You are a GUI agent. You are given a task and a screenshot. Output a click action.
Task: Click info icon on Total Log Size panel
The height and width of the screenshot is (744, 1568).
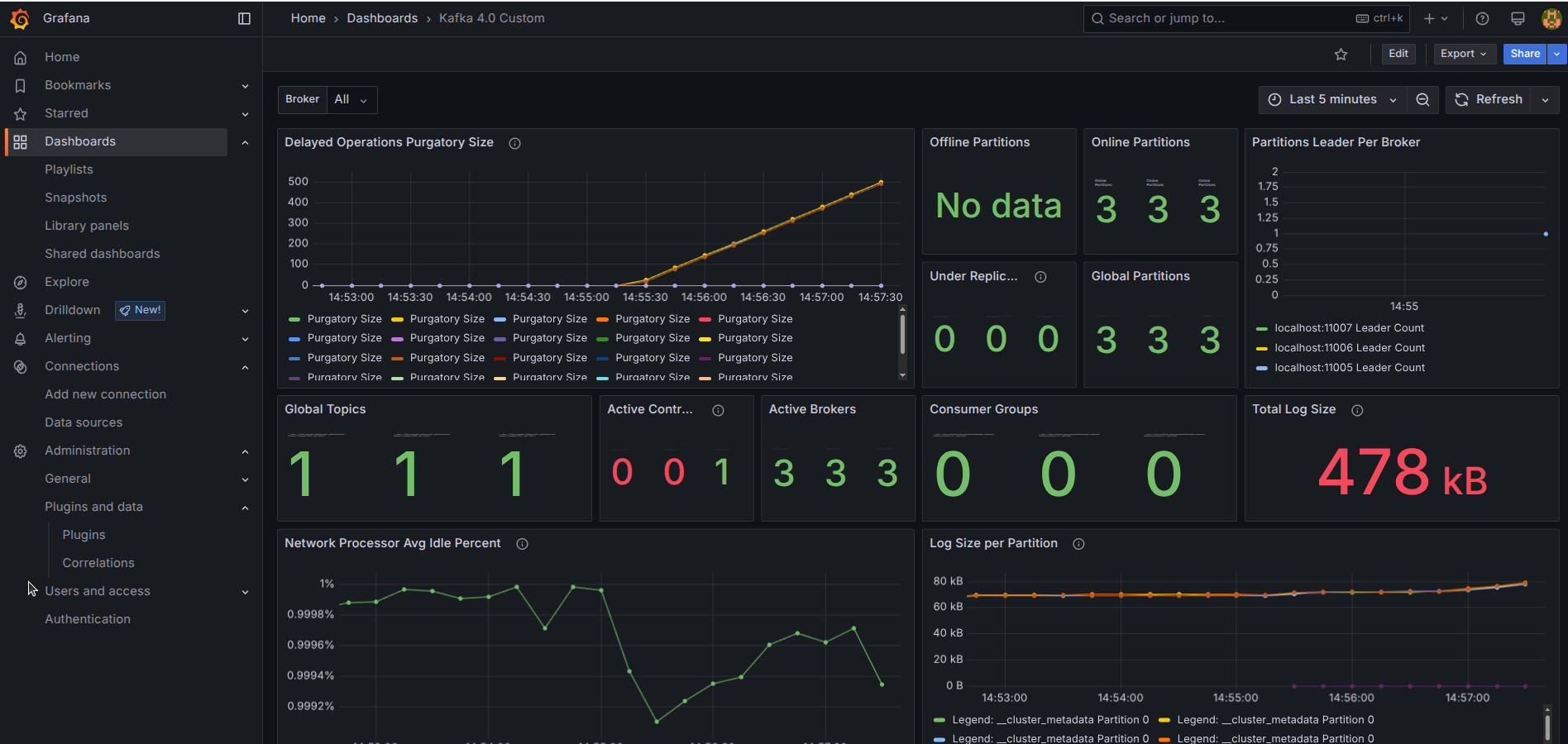(1357, 410)
